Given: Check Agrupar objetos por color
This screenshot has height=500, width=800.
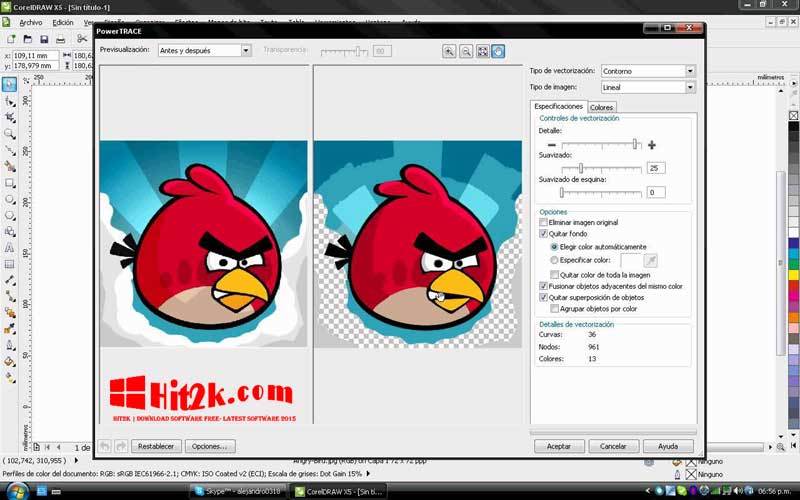Looking at the screenshot, I should tap(554, 309).
